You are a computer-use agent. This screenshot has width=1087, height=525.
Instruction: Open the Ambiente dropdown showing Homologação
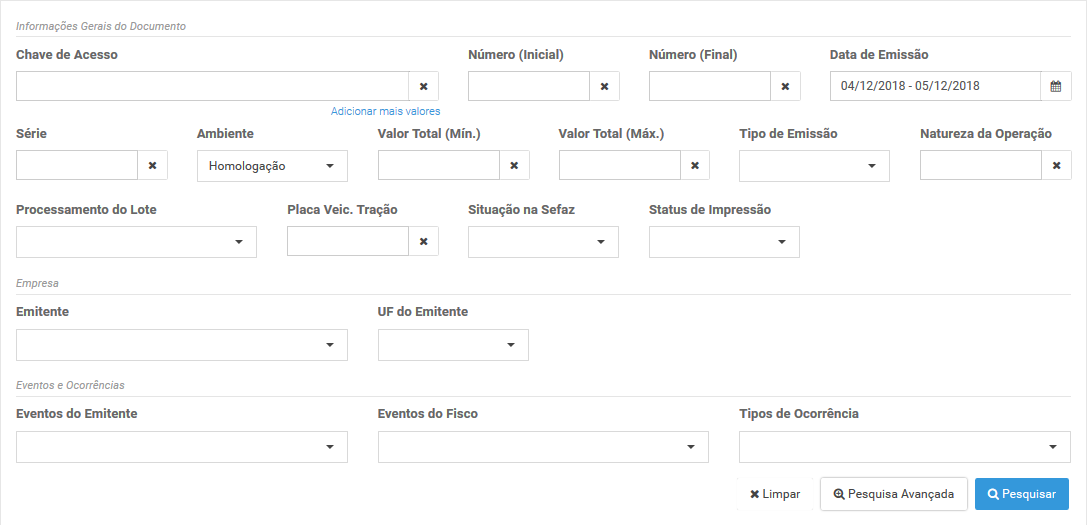pos(272,166)
